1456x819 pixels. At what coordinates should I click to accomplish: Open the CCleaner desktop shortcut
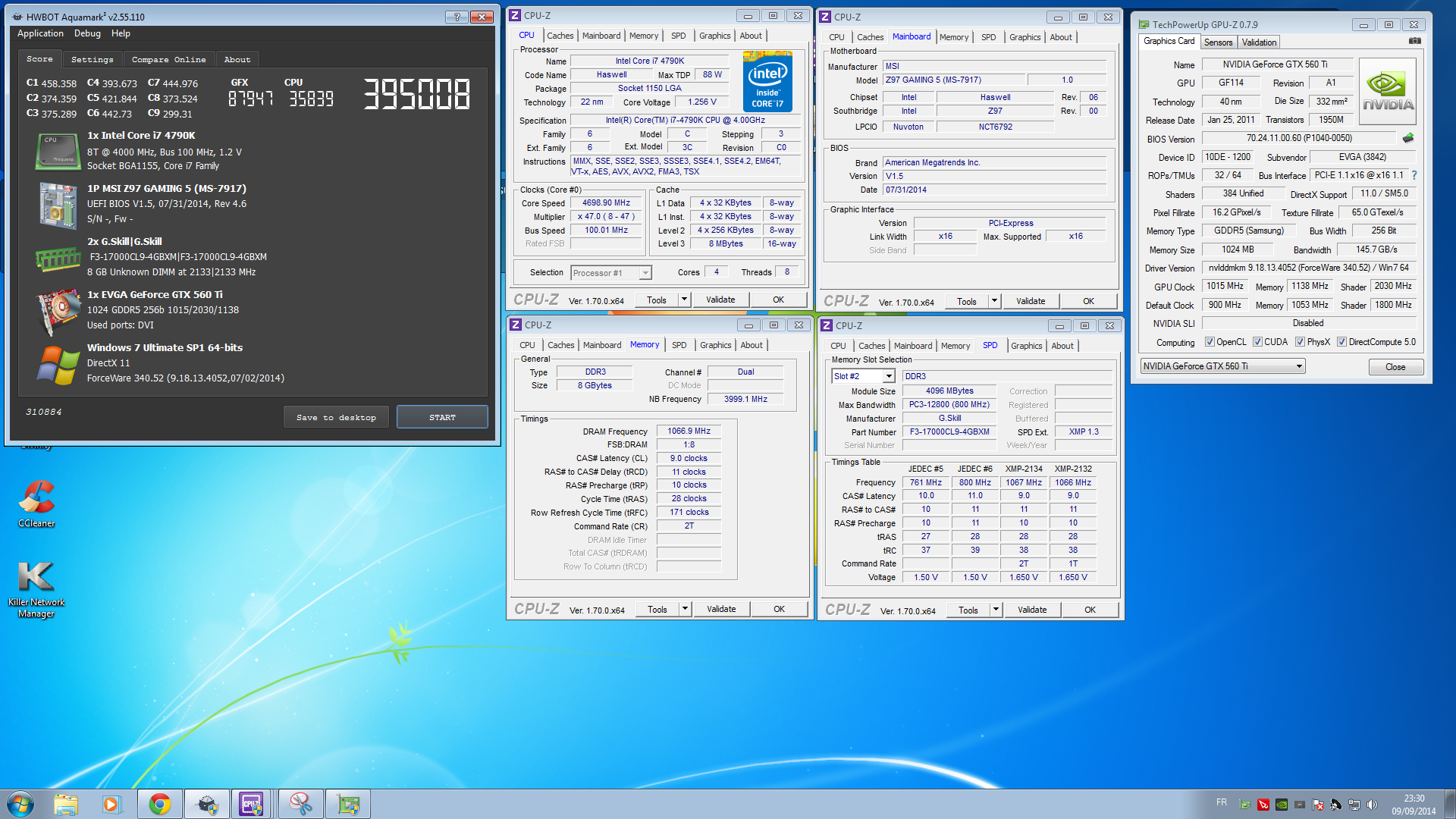[x=36, y=504]
